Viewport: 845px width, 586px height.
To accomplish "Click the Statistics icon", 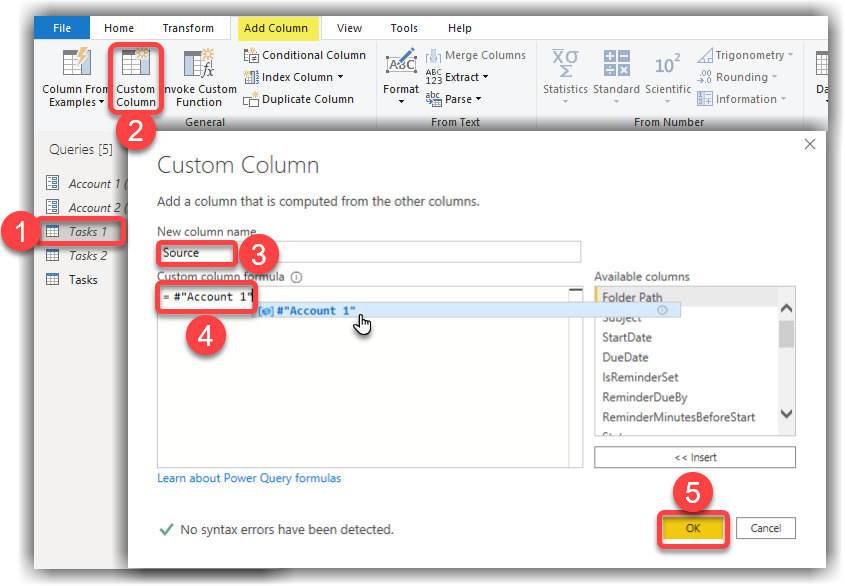I will click(x=565, y=63).
